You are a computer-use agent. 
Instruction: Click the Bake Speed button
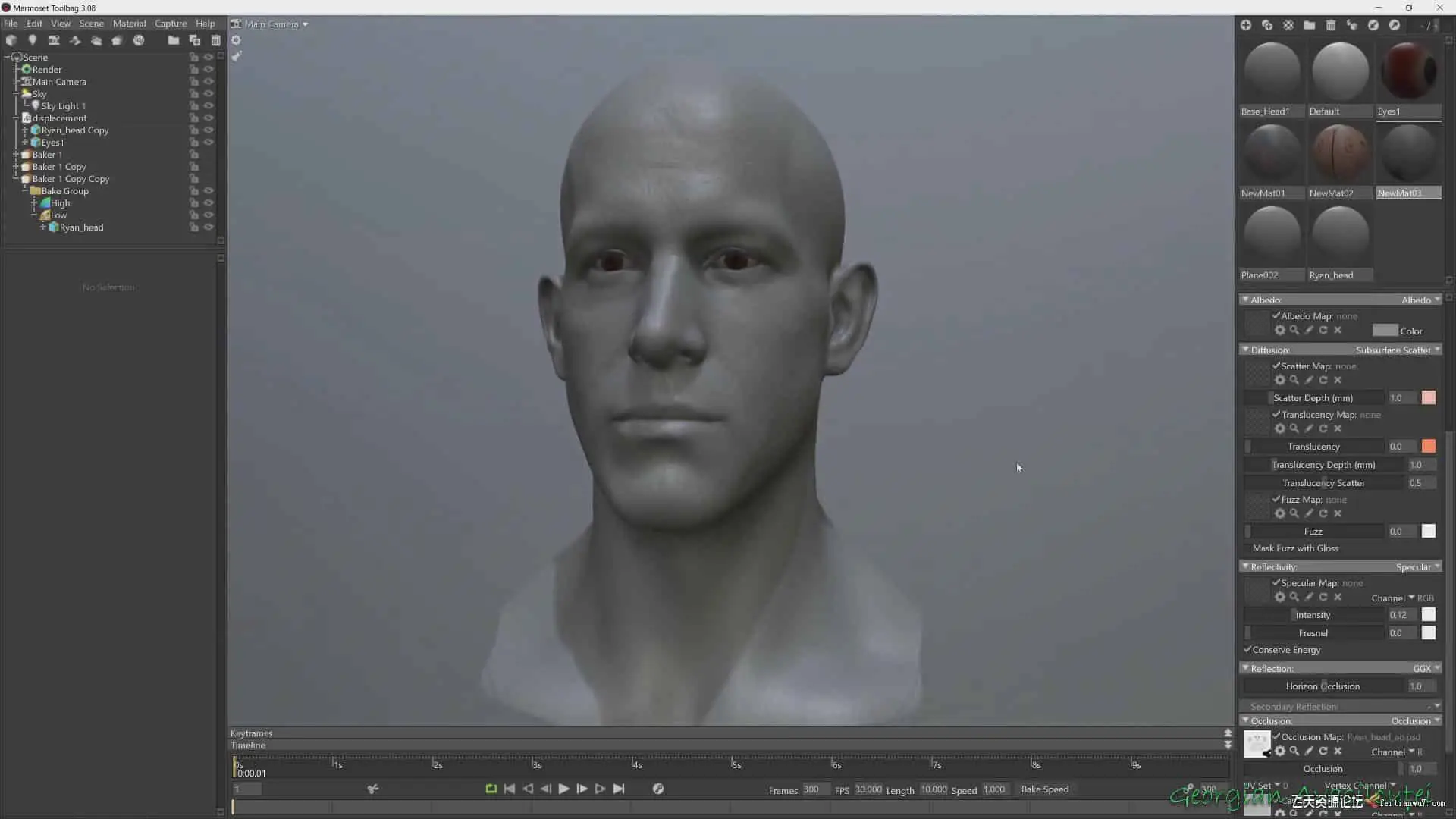1044,789
